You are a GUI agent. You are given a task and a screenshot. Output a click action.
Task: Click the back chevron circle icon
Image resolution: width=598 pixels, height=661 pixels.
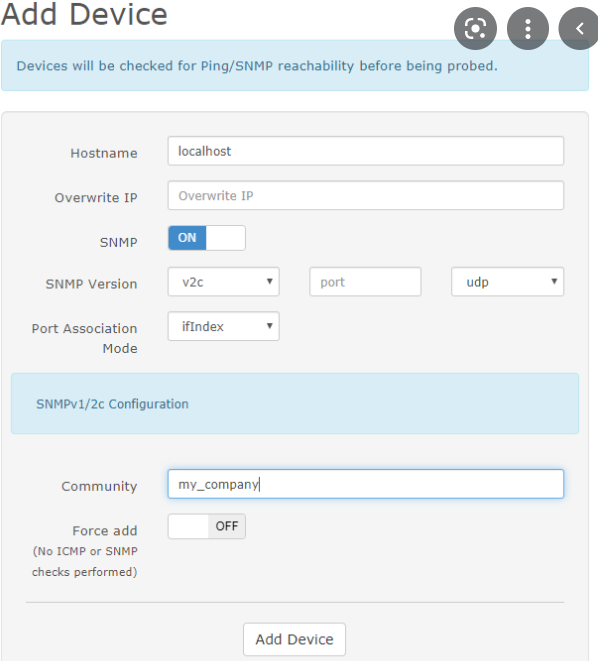pyautogui.click(x=579, y=29)
